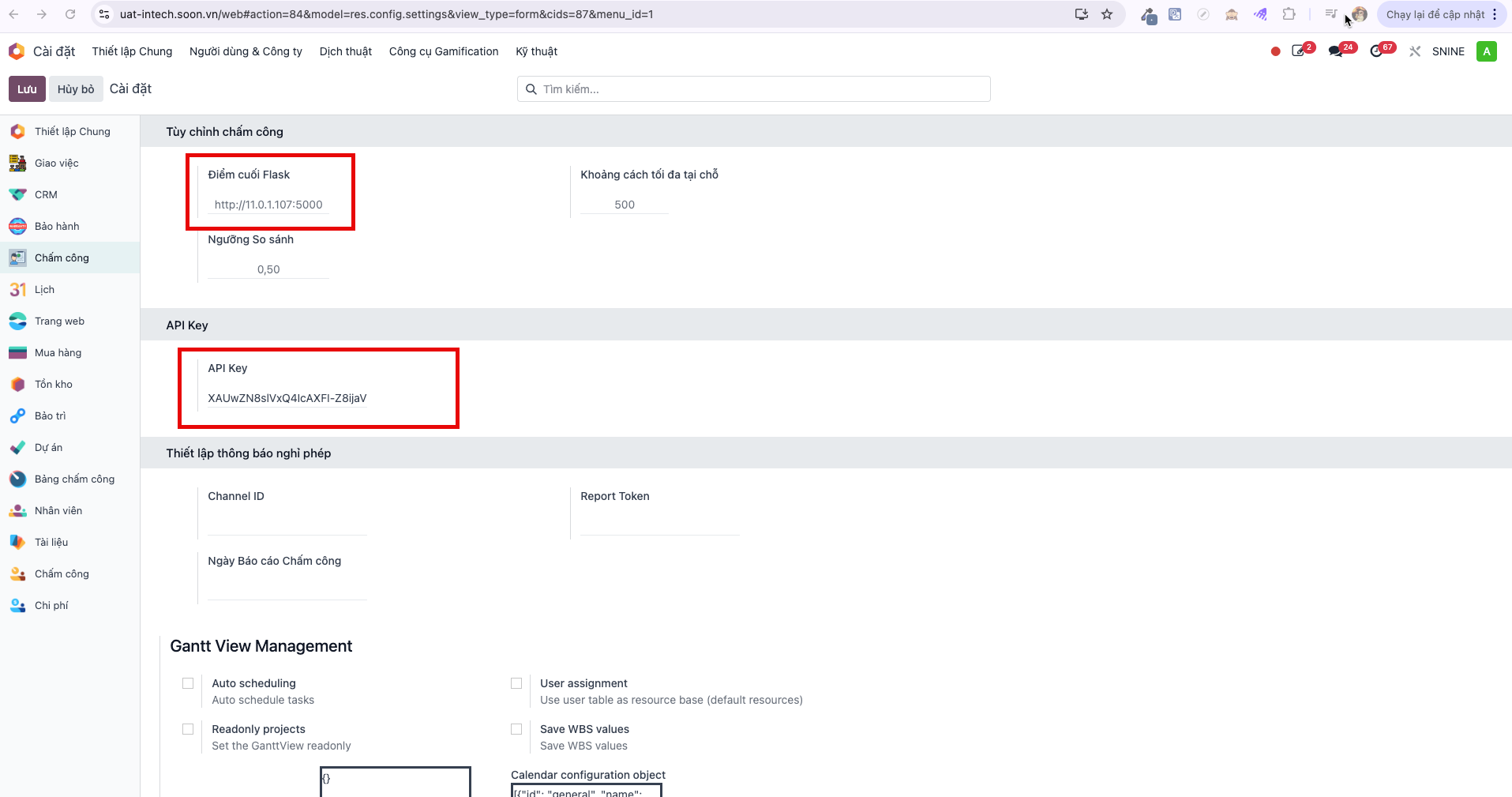Open Kỹ thuật menu
Viewport: 1512px width, 797px height.
[x=537, y=51]
